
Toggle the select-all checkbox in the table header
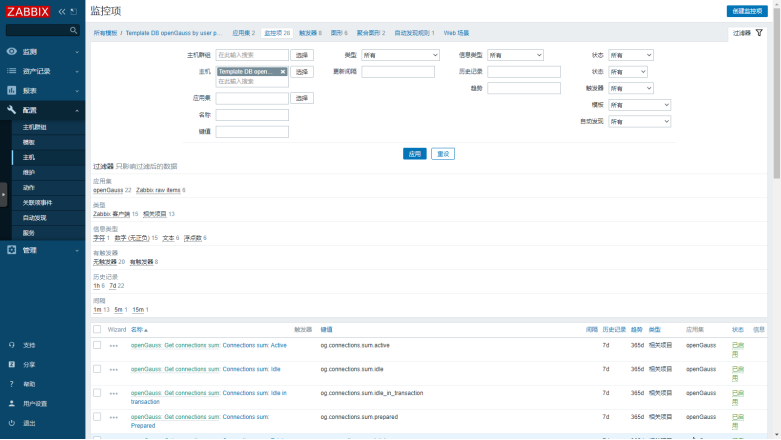[x=97, y=329]
